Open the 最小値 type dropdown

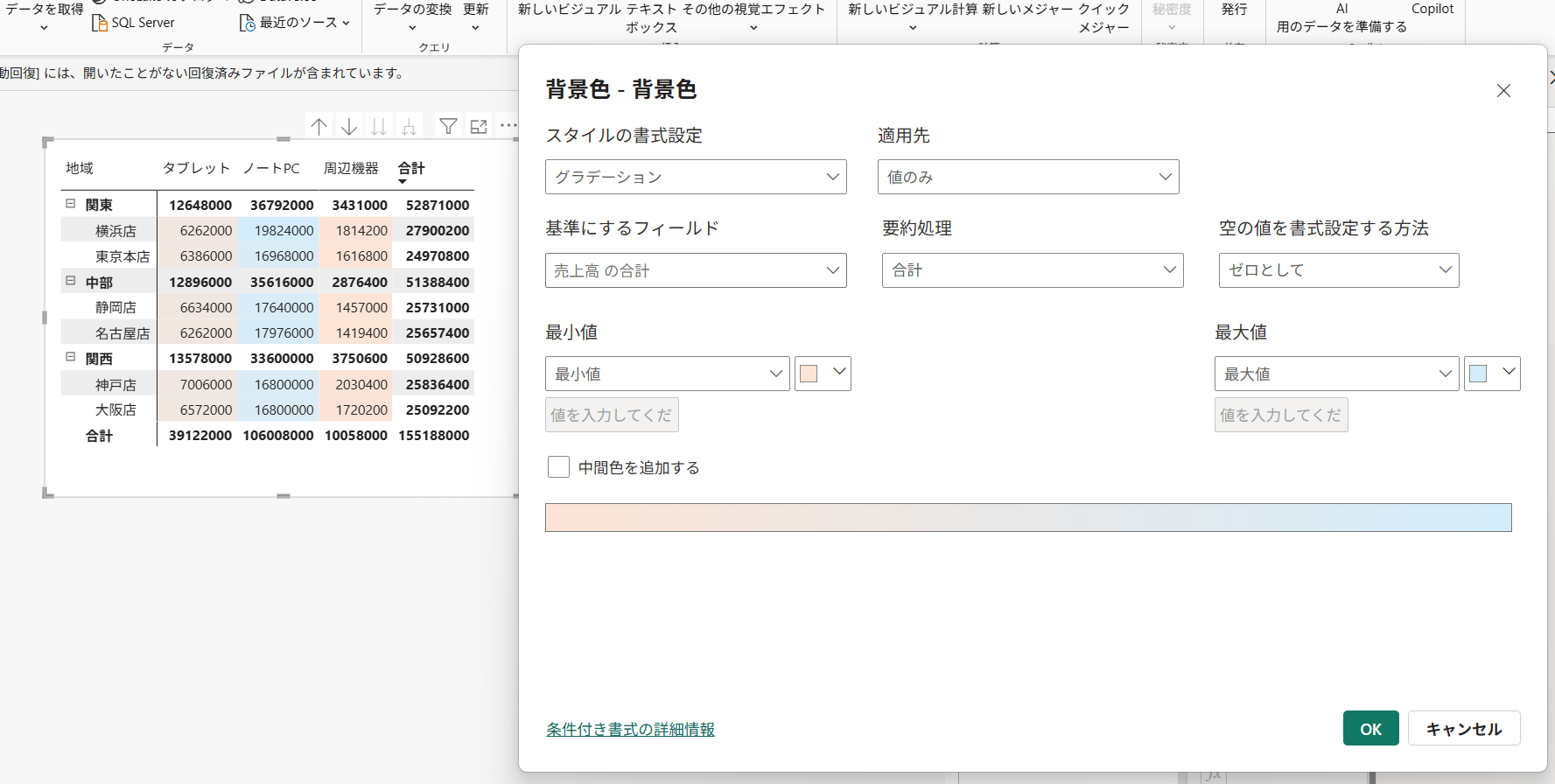(x=668, y=374)
